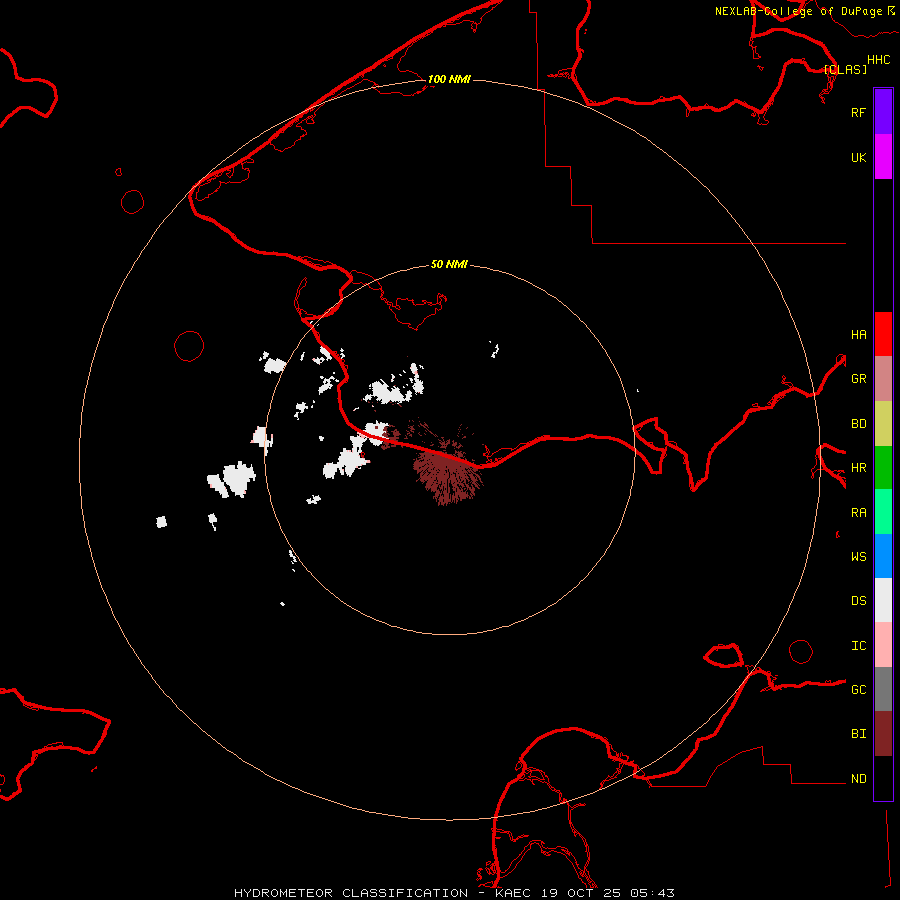The width and height of the screenshot is (900, 900).
Task: Click the WS legend label
Action: point(859,557)
